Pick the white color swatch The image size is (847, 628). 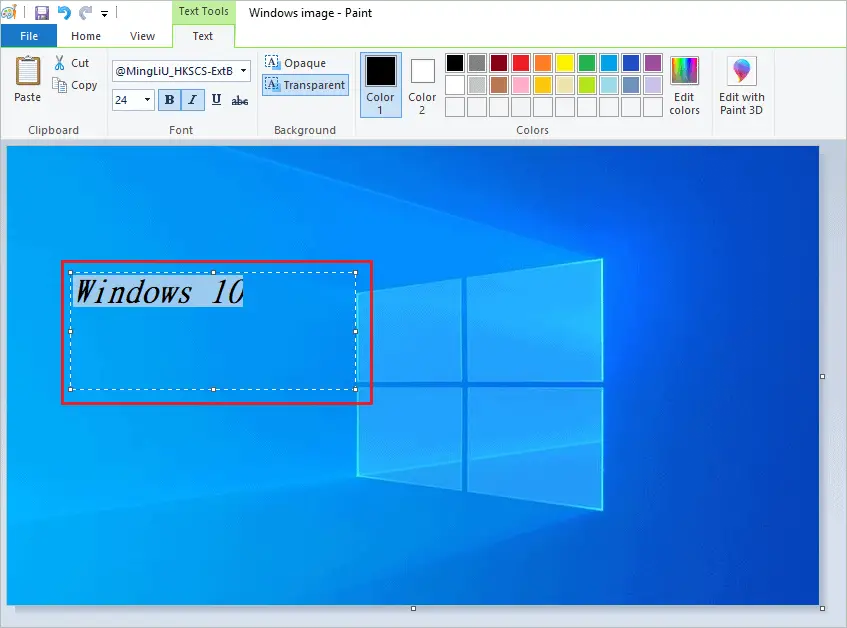tap(455, 85)
